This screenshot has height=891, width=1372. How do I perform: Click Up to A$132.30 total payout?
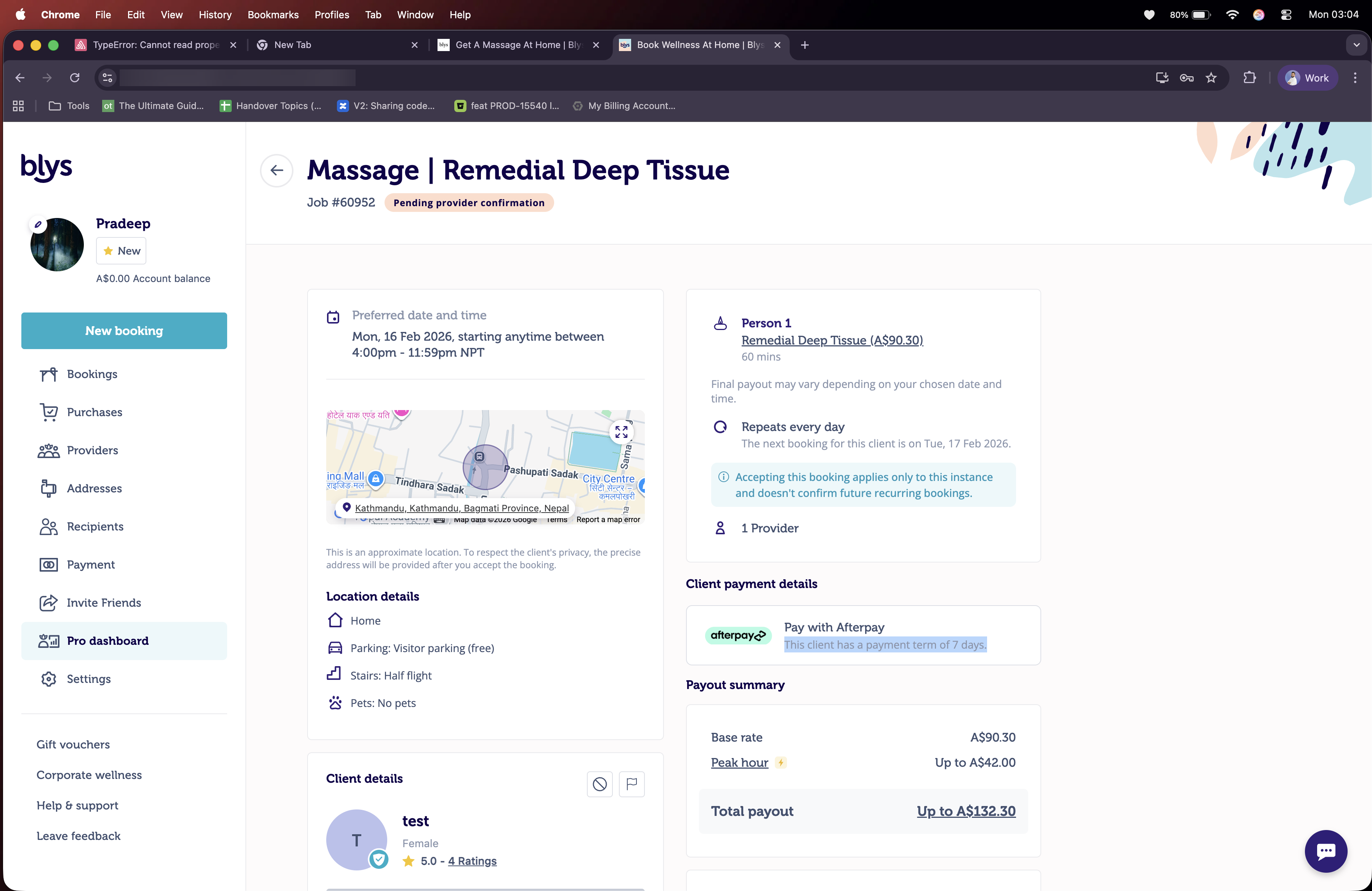[966, 811]
